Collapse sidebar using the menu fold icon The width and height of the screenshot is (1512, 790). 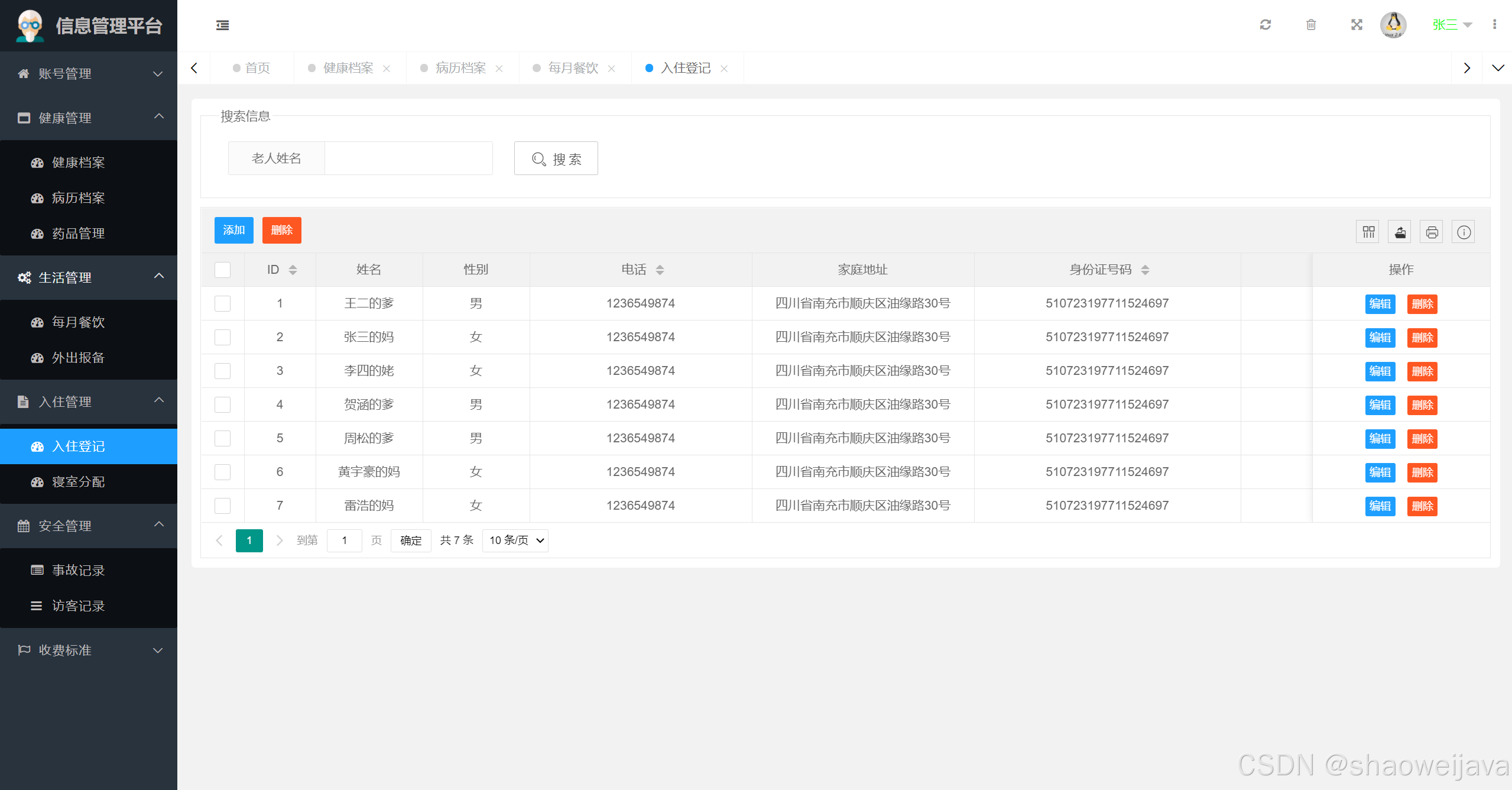click(x=222, y=25)
